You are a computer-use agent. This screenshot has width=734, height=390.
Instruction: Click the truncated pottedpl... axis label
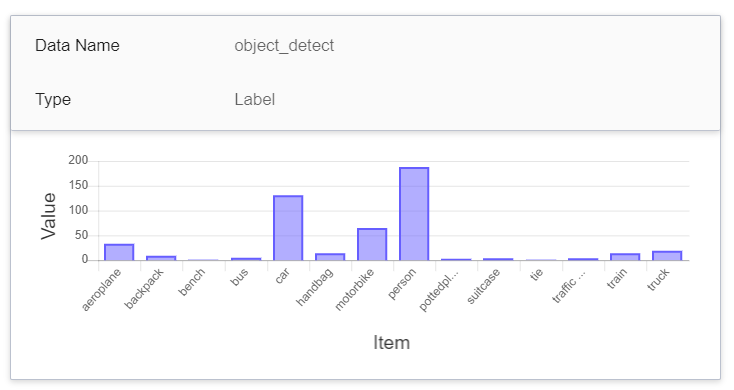pyautogui.click(x=438, y=290)
